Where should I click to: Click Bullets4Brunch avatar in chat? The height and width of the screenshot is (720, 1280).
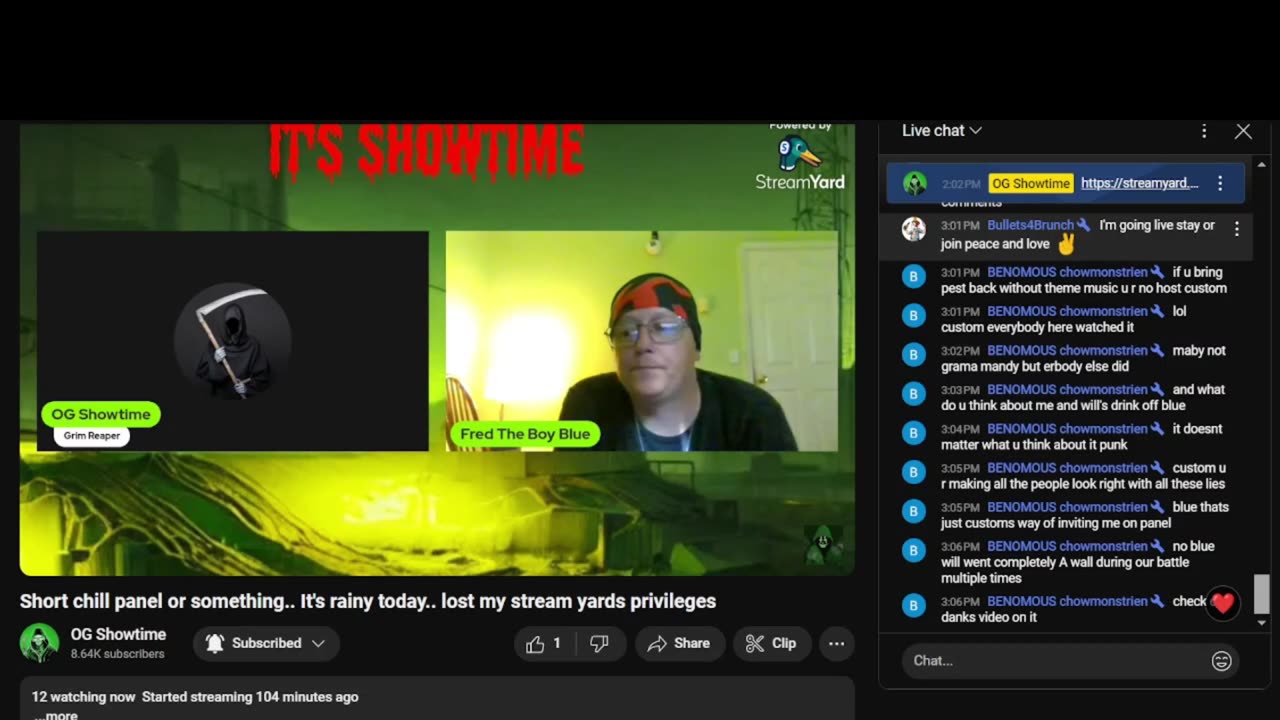[x=914, y=229]
